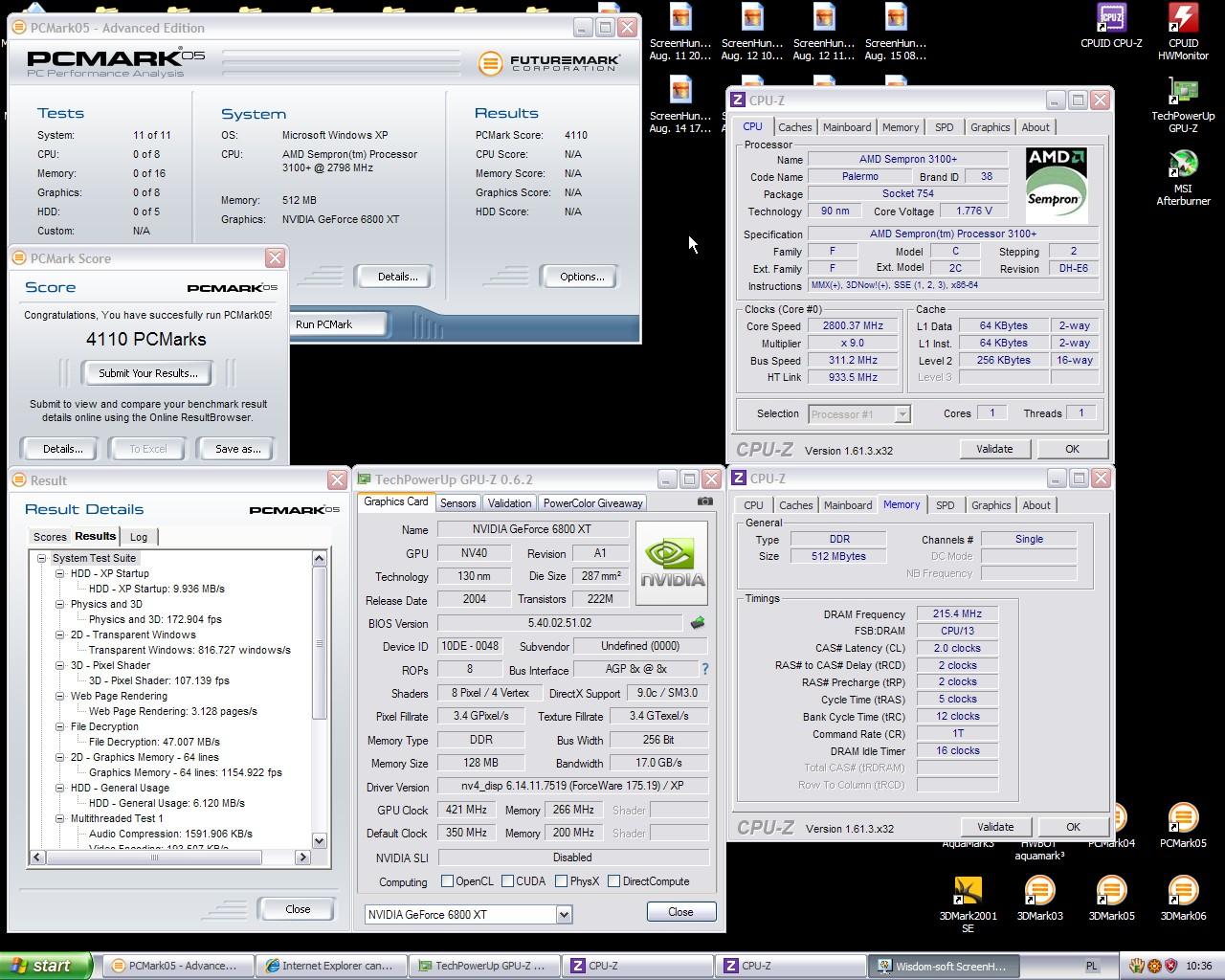Enable the CUDA checkbox in GPU-Z
The image size is (1225, 980).
[x=507, y=881]
